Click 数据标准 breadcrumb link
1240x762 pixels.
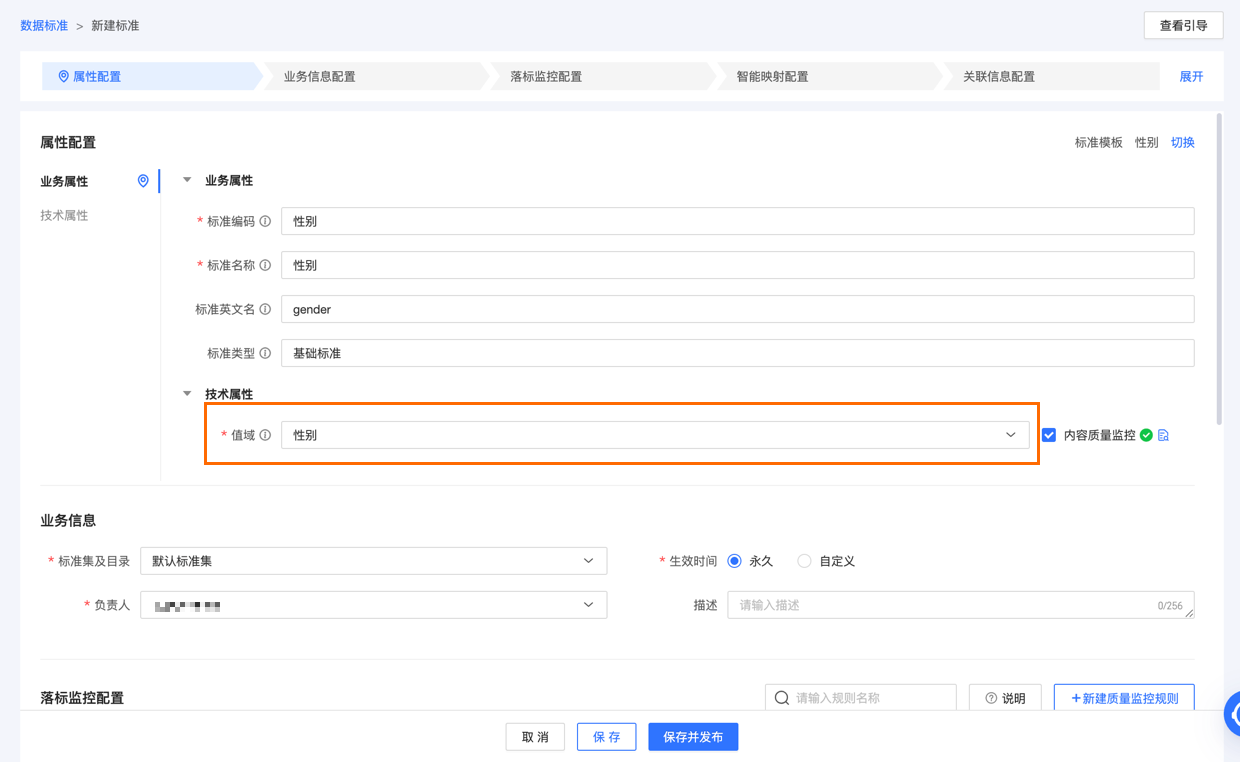click(44, 26)
